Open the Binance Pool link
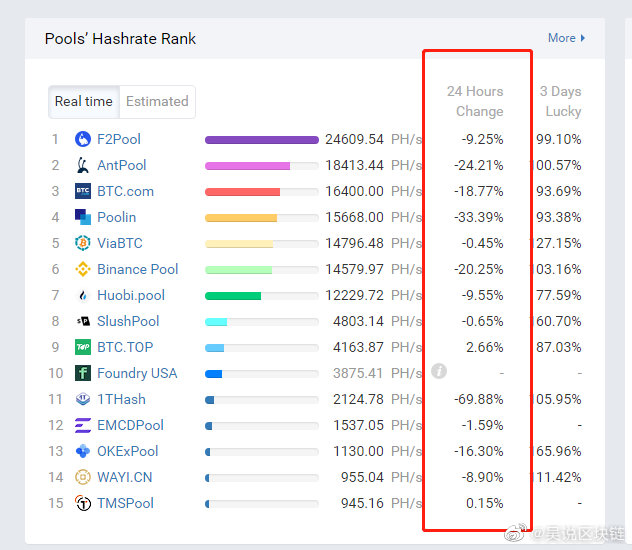 click(137, 269)
